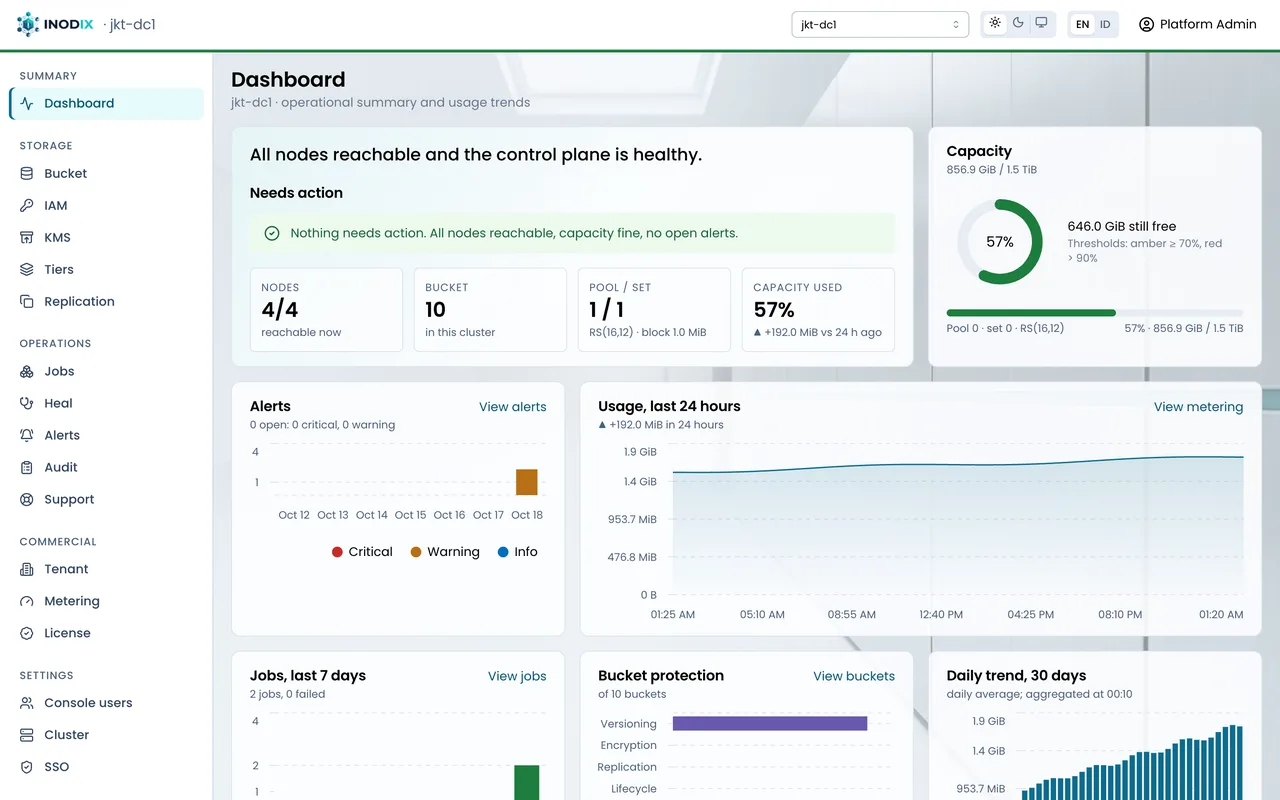
Task: Click the View jobs link
Action: [x=517, y=676]
